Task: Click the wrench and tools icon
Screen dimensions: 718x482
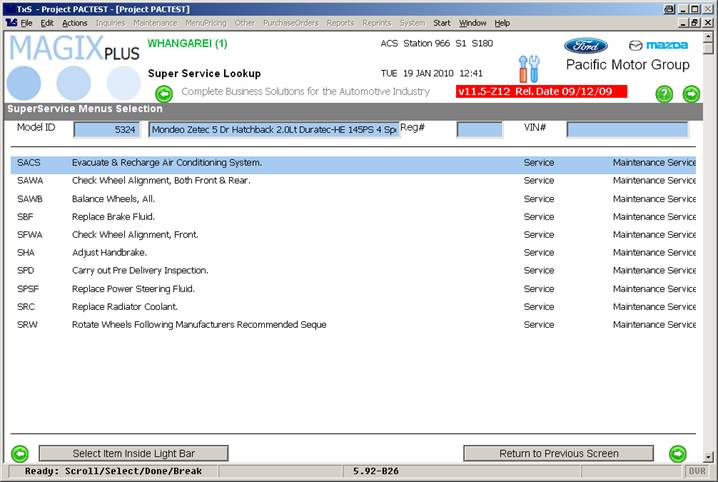Action: click(x=529, y=69)
